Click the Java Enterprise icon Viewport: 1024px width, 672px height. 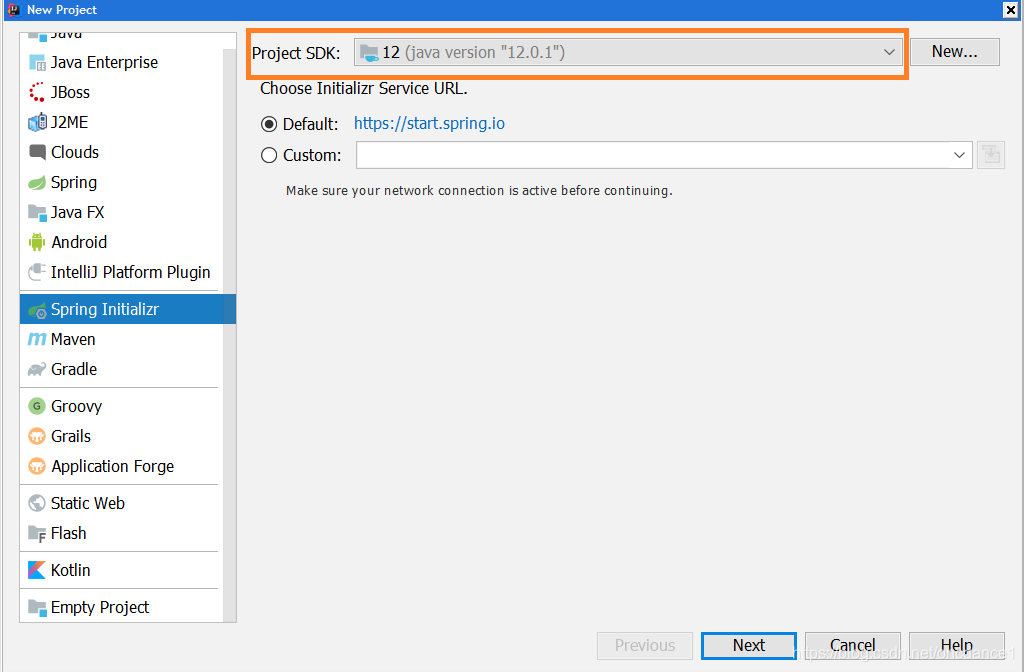point(37,63)
